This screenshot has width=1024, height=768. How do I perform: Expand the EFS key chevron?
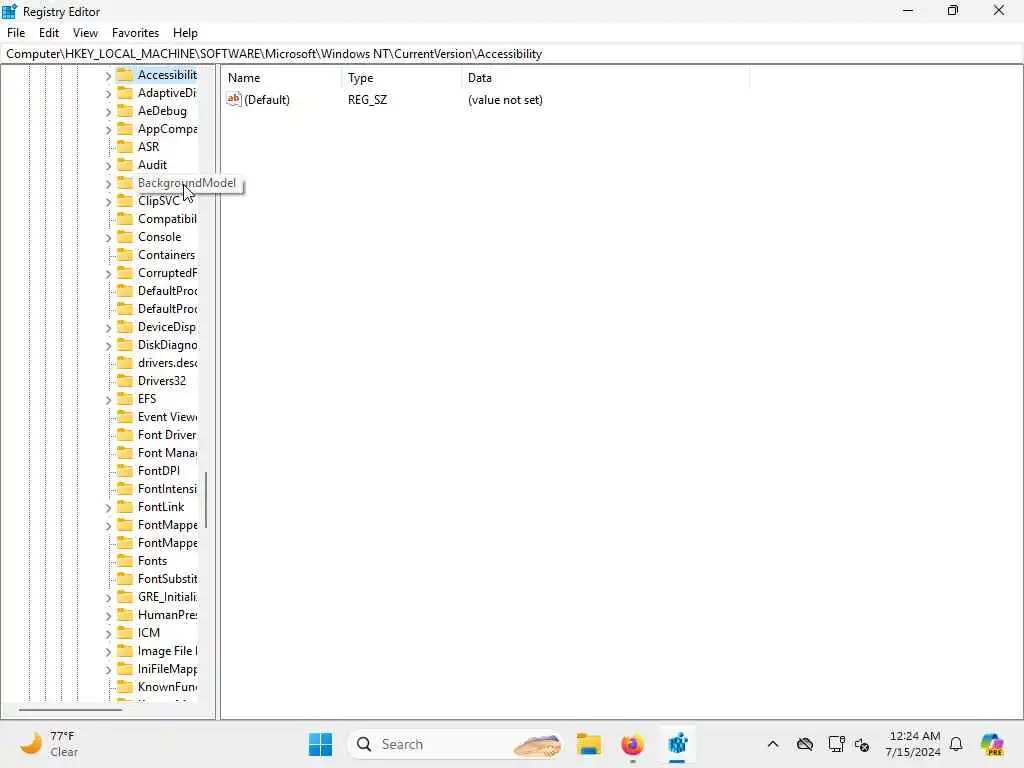pyautogui.click(x=108, y=400)
